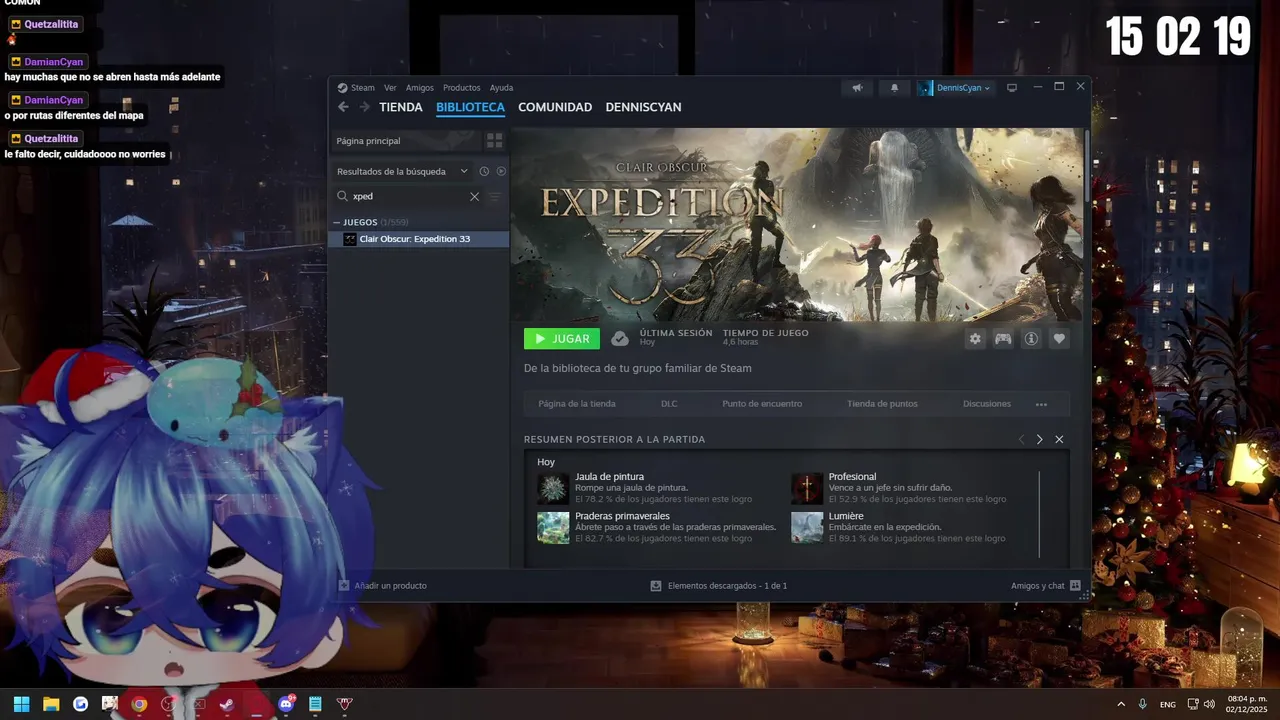
Task: Open game settings gear icon
Action: [975, 339]
